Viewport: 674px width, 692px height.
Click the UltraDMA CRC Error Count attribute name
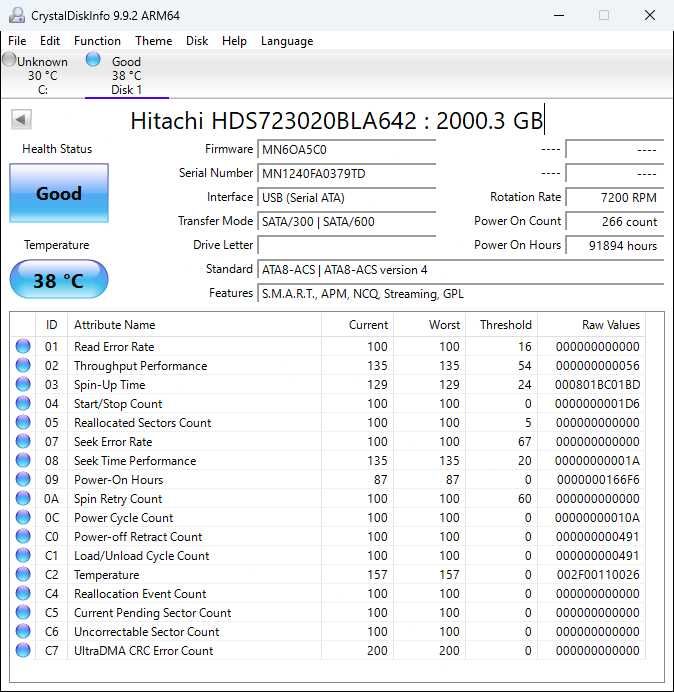point(143,651)
